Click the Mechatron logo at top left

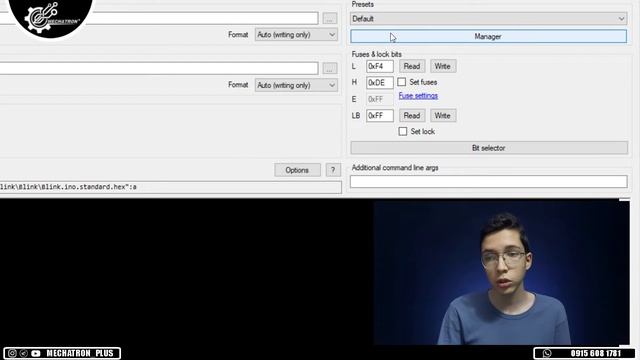[50, 18]
